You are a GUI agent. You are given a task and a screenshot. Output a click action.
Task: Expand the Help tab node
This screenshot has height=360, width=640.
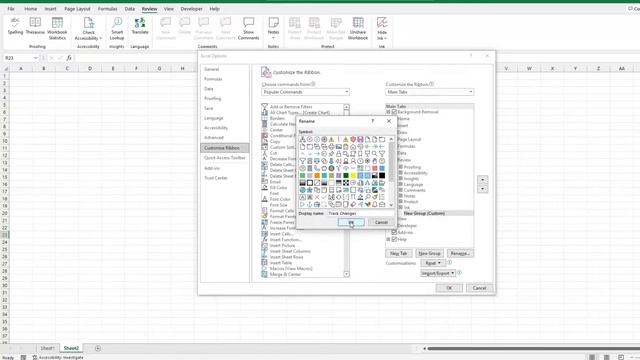click(x=388, y=239)
